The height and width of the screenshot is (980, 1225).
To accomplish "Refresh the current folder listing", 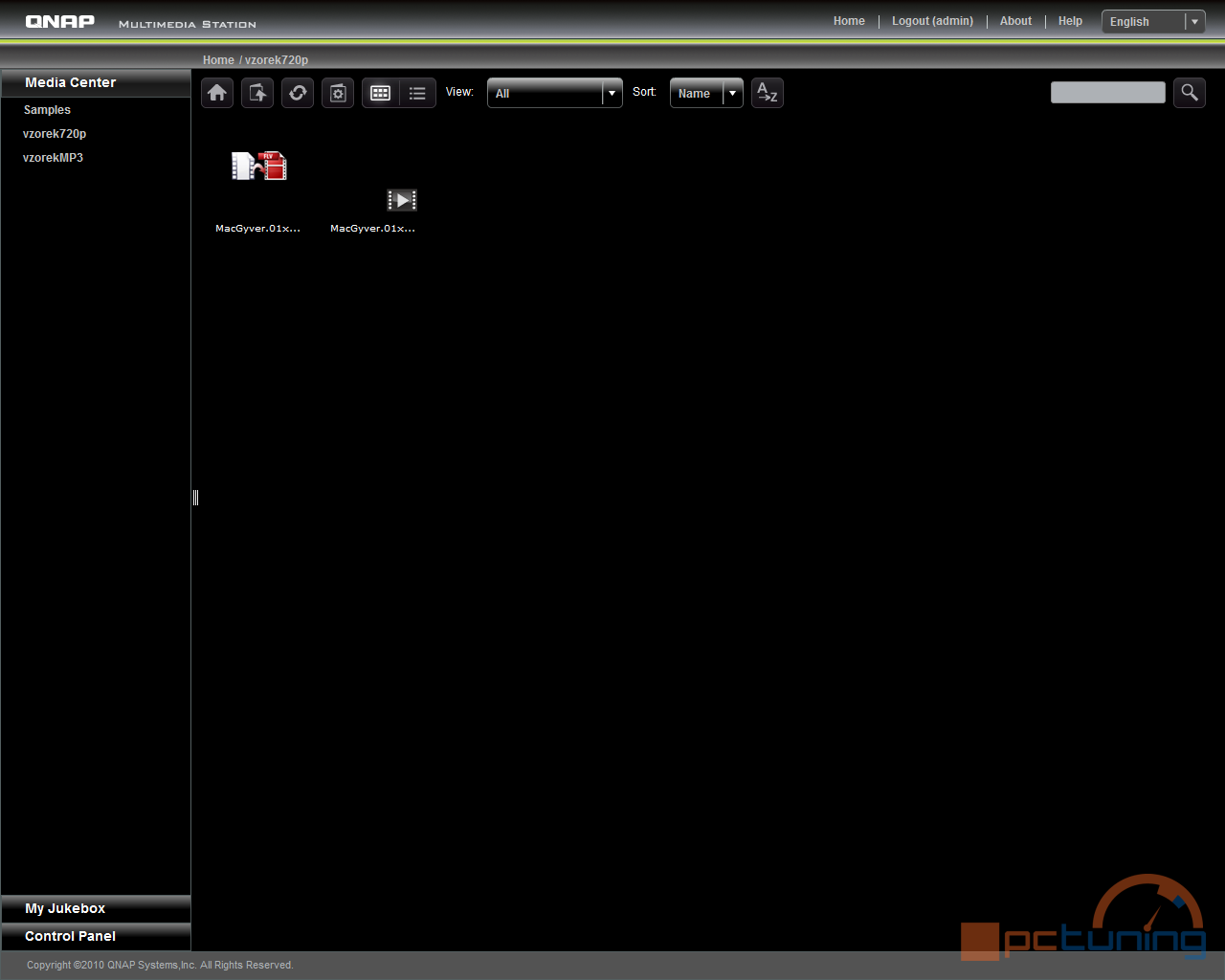I will 298,93.
